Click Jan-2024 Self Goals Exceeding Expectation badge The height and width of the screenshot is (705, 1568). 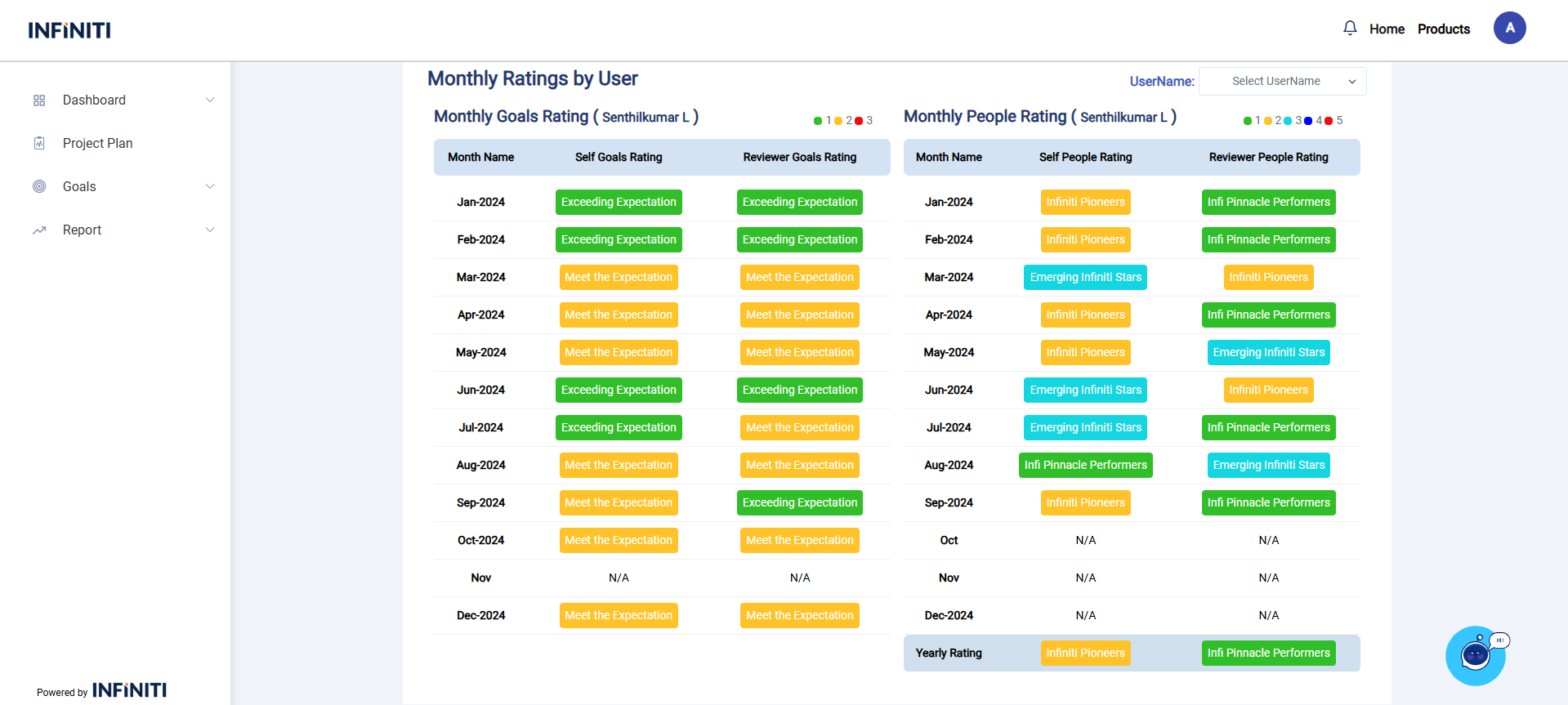tap(619, 203)
